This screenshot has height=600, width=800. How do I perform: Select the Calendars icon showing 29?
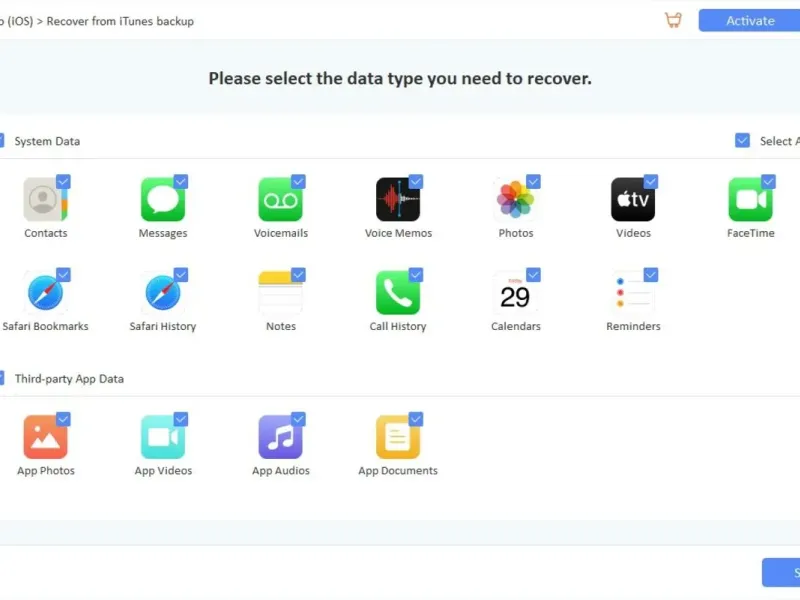515,293
